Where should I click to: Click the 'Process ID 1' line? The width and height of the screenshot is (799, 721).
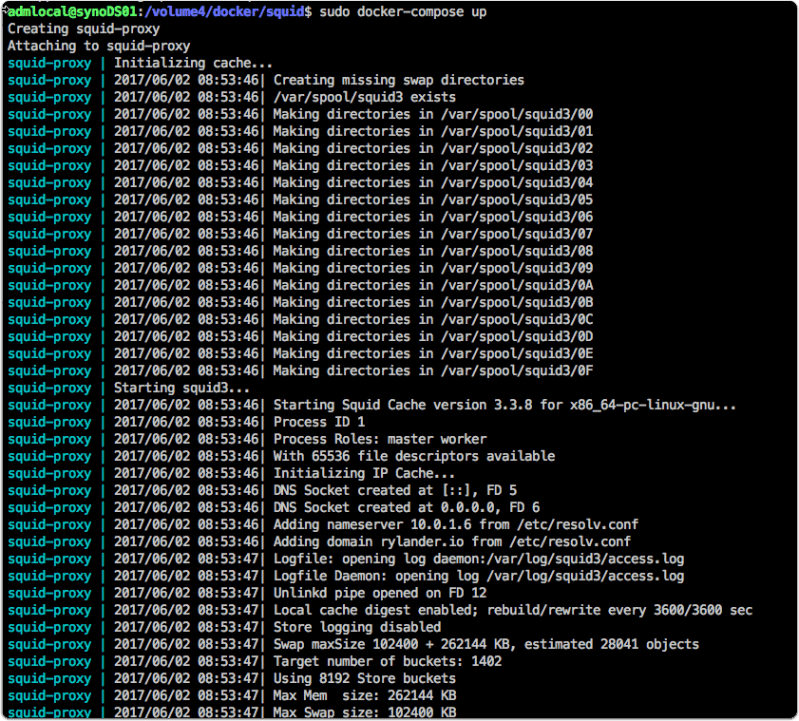coord(319,422)
